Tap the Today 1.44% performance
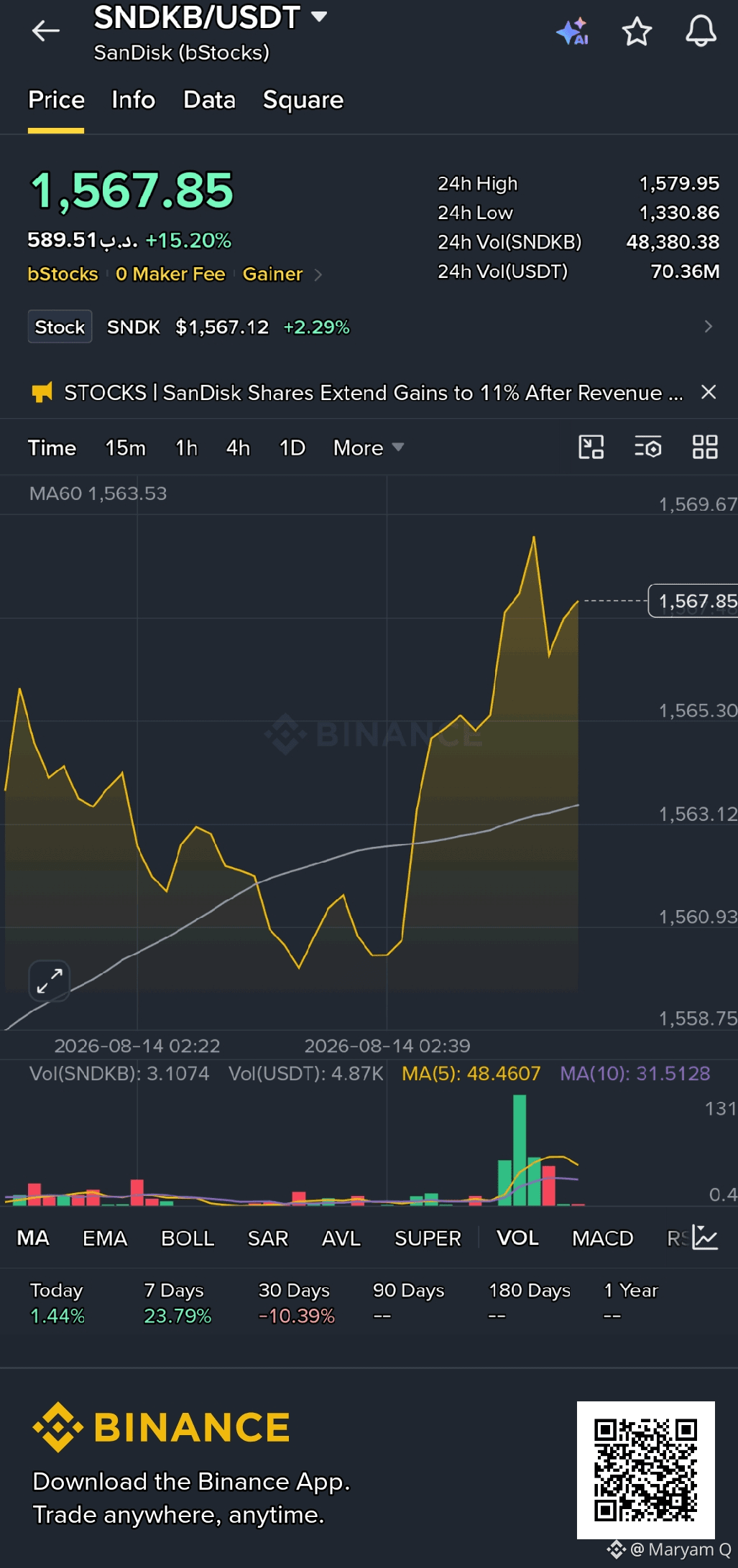This screenshot has width=738, height=1568. pyautogui.click(x=57, y=1303)
